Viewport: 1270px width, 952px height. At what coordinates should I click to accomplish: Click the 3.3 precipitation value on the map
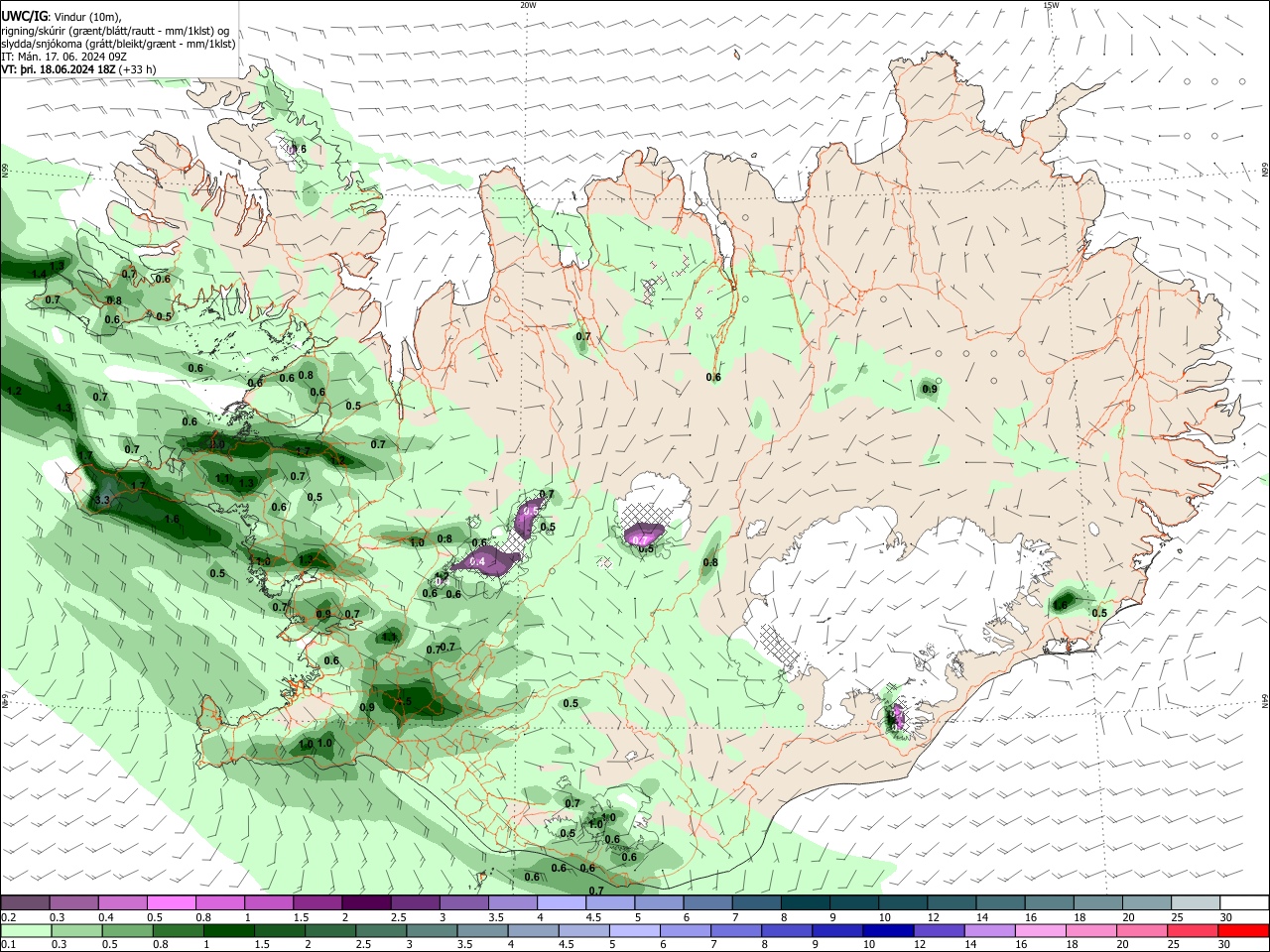(102, 502)
